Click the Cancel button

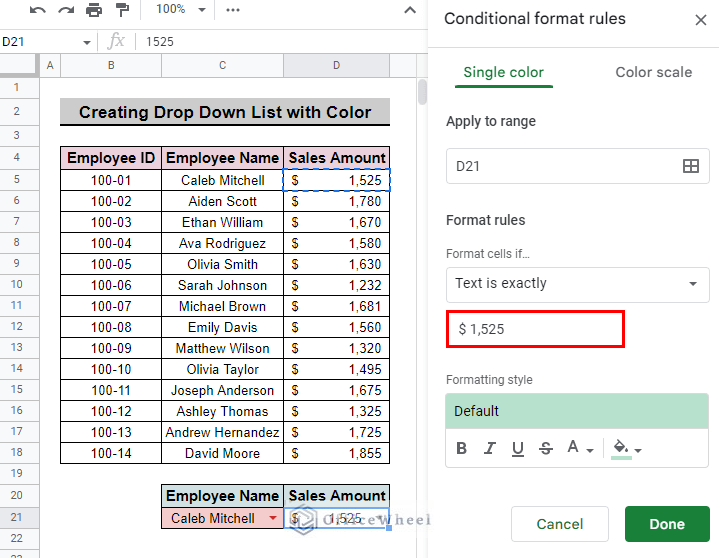[x=559, y=524]
